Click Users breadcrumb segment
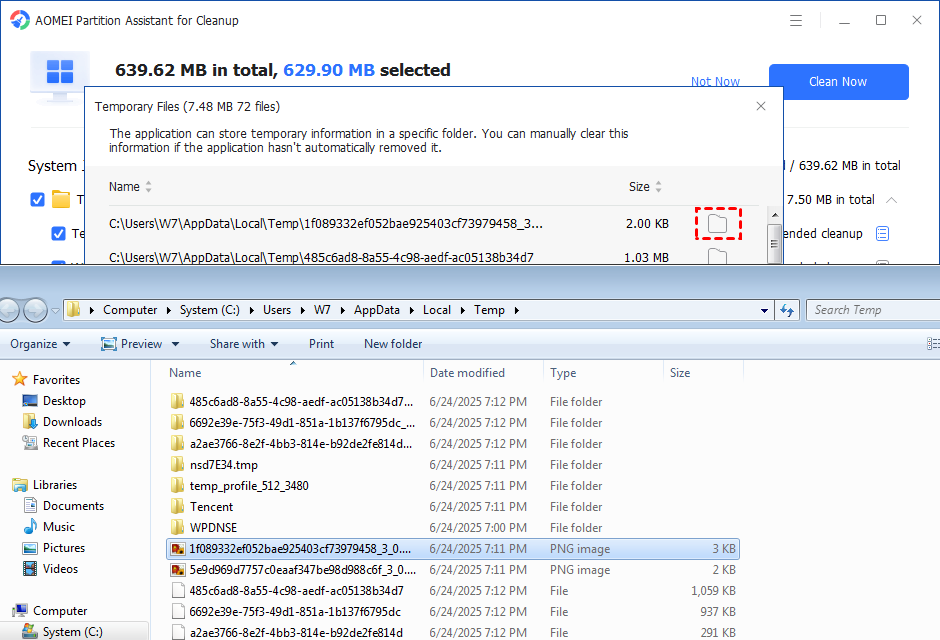Viewport: 940px width, 640px height. 277,310
